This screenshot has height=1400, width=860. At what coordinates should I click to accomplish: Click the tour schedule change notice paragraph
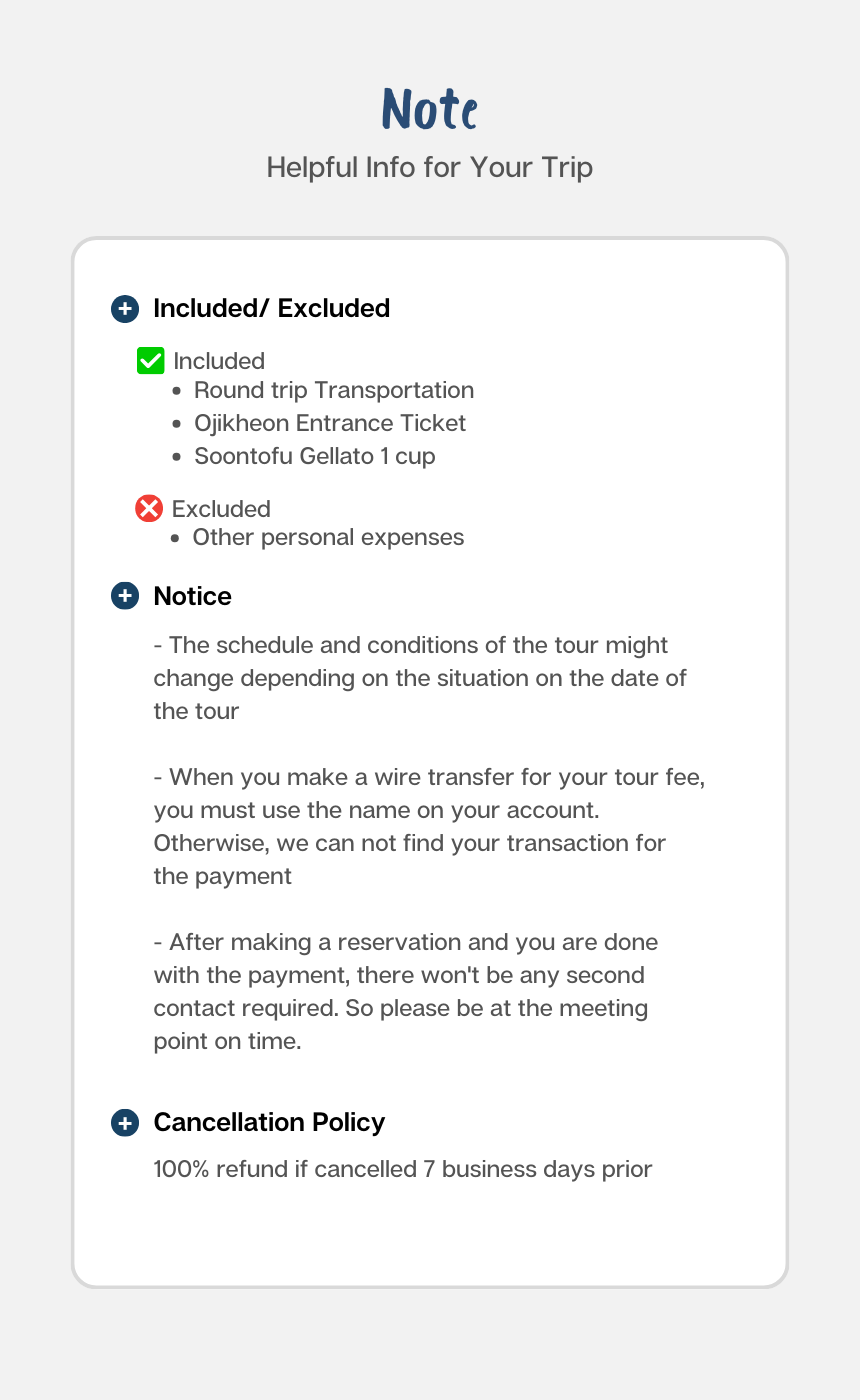point(420,678)
